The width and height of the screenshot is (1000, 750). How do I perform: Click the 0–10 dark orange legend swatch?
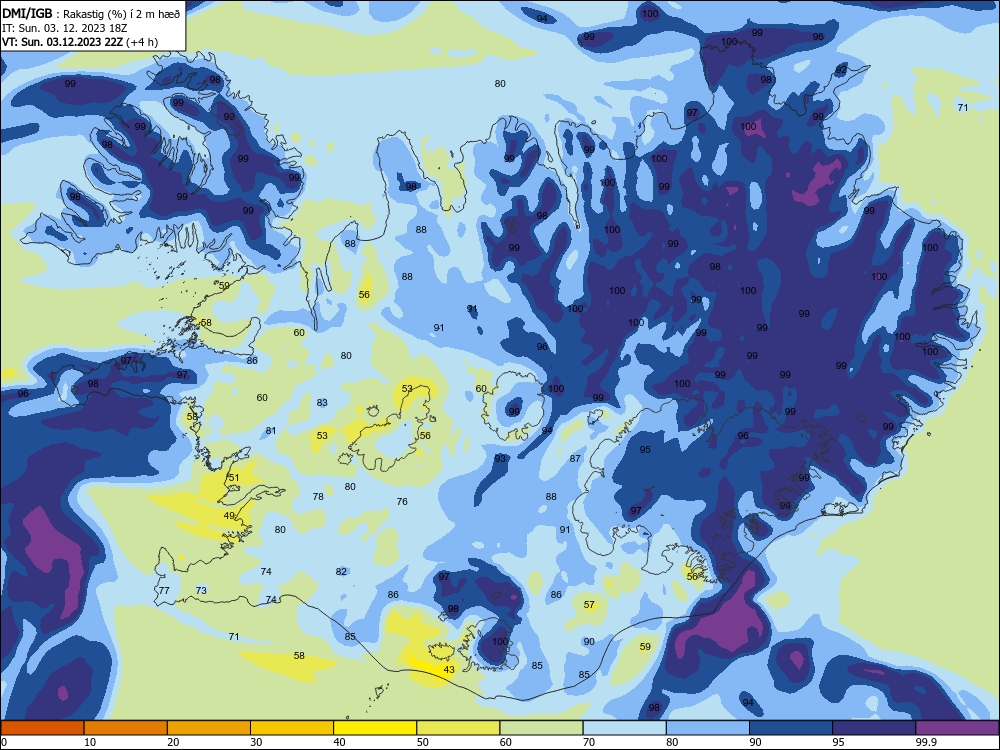[42, 728]
